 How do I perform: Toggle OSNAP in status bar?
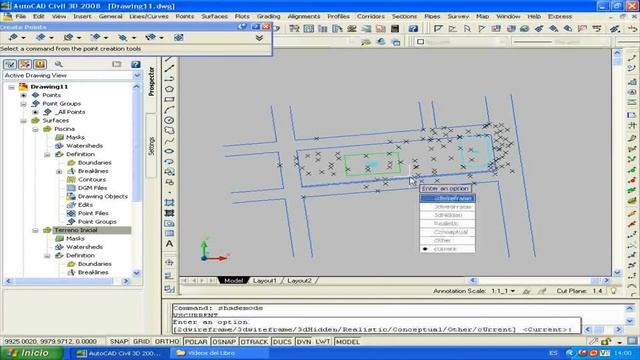[x=224, y=341]
